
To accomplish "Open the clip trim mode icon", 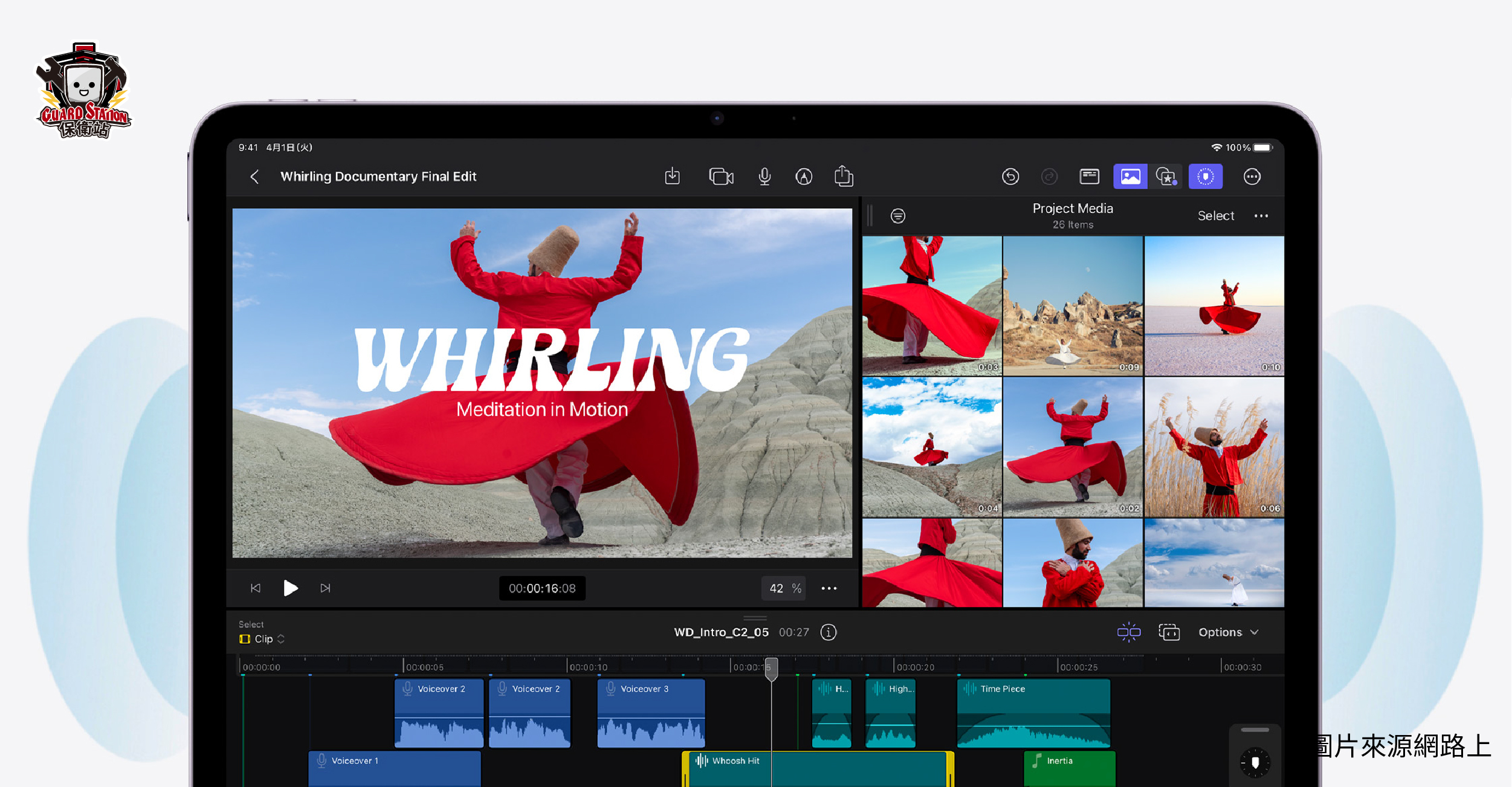I will click(1169, 632).
